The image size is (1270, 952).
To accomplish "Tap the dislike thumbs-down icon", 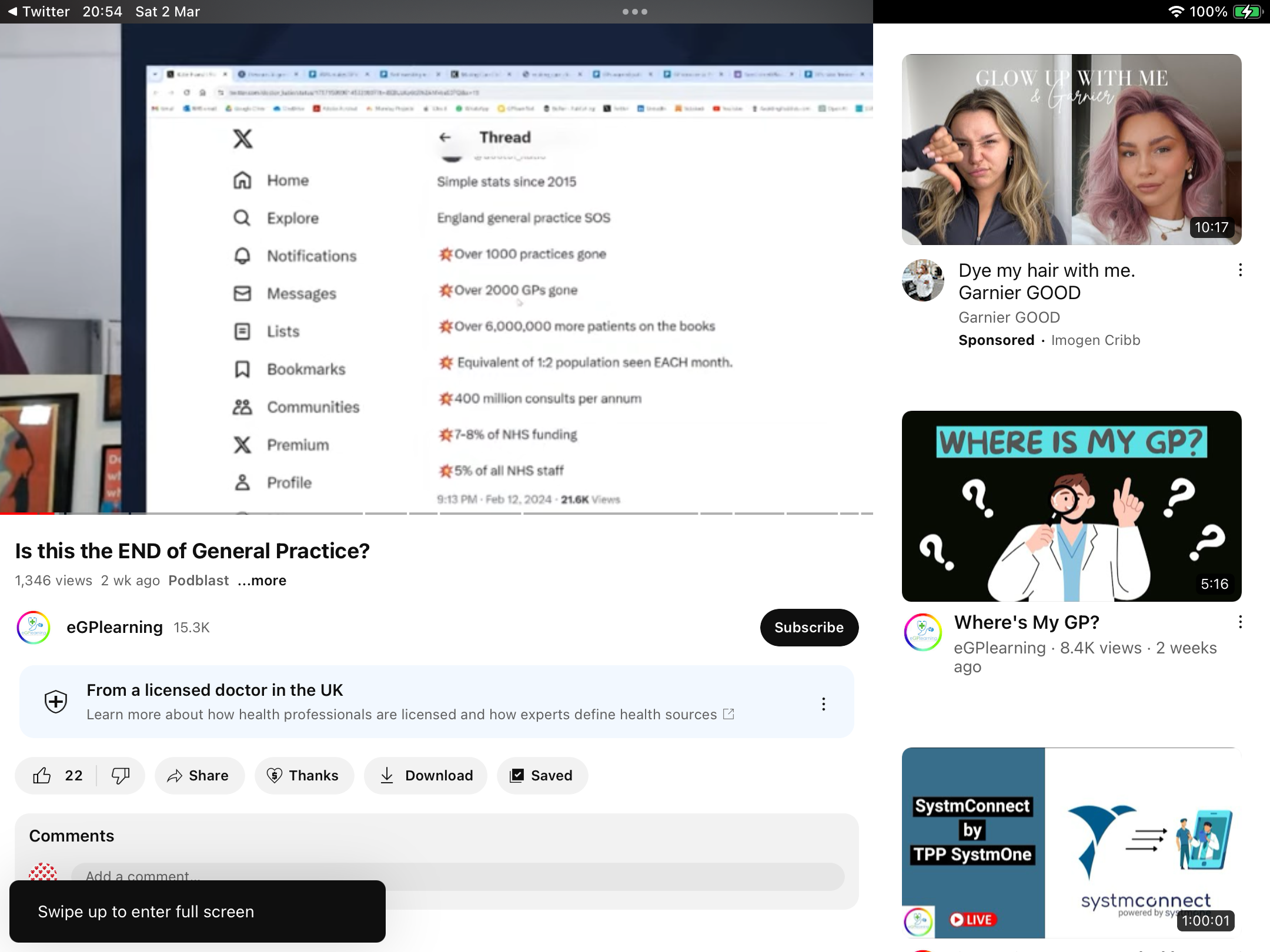I will point(121,776).
